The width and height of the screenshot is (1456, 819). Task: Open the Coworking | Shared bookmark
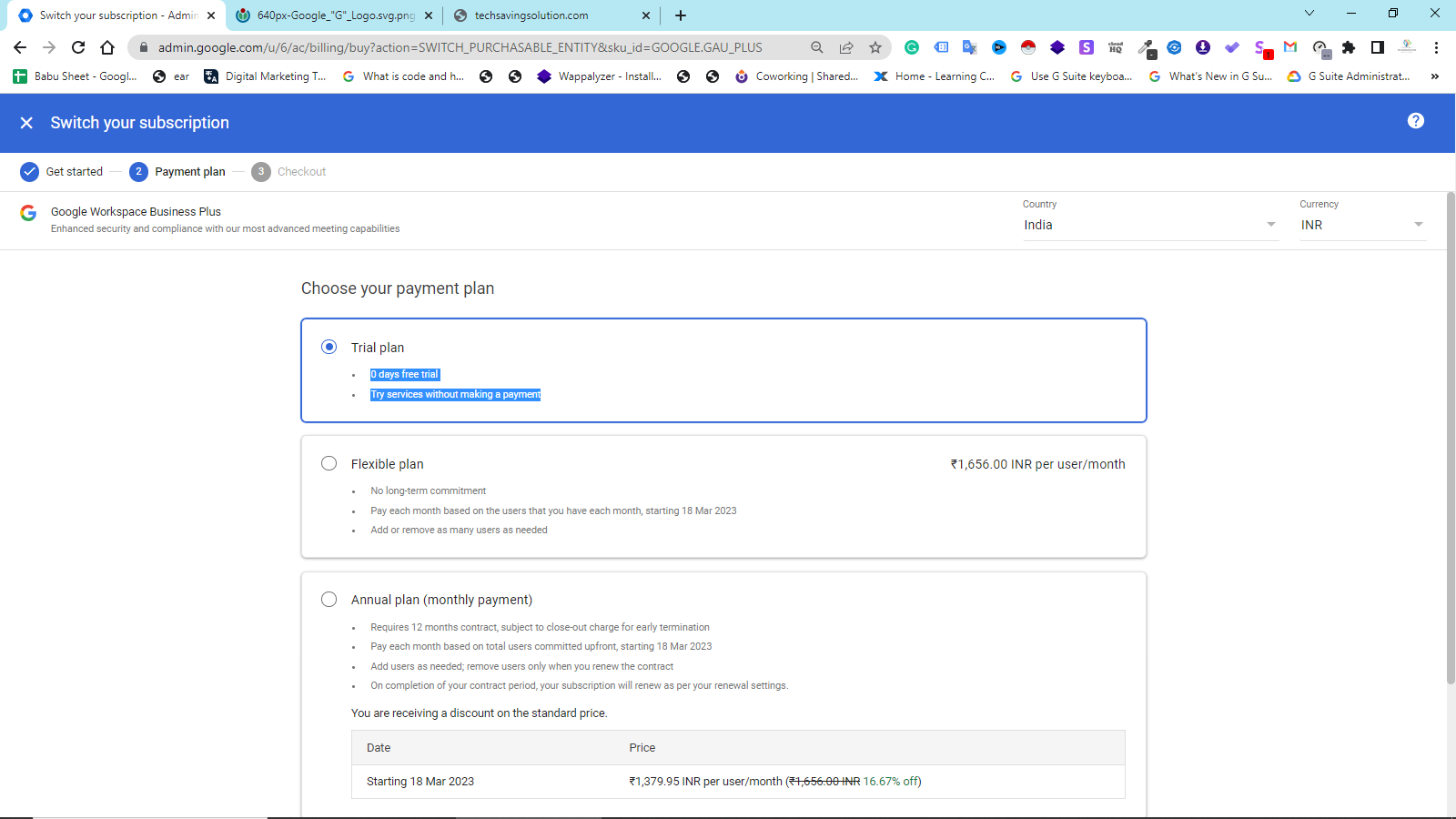(797, 76)
